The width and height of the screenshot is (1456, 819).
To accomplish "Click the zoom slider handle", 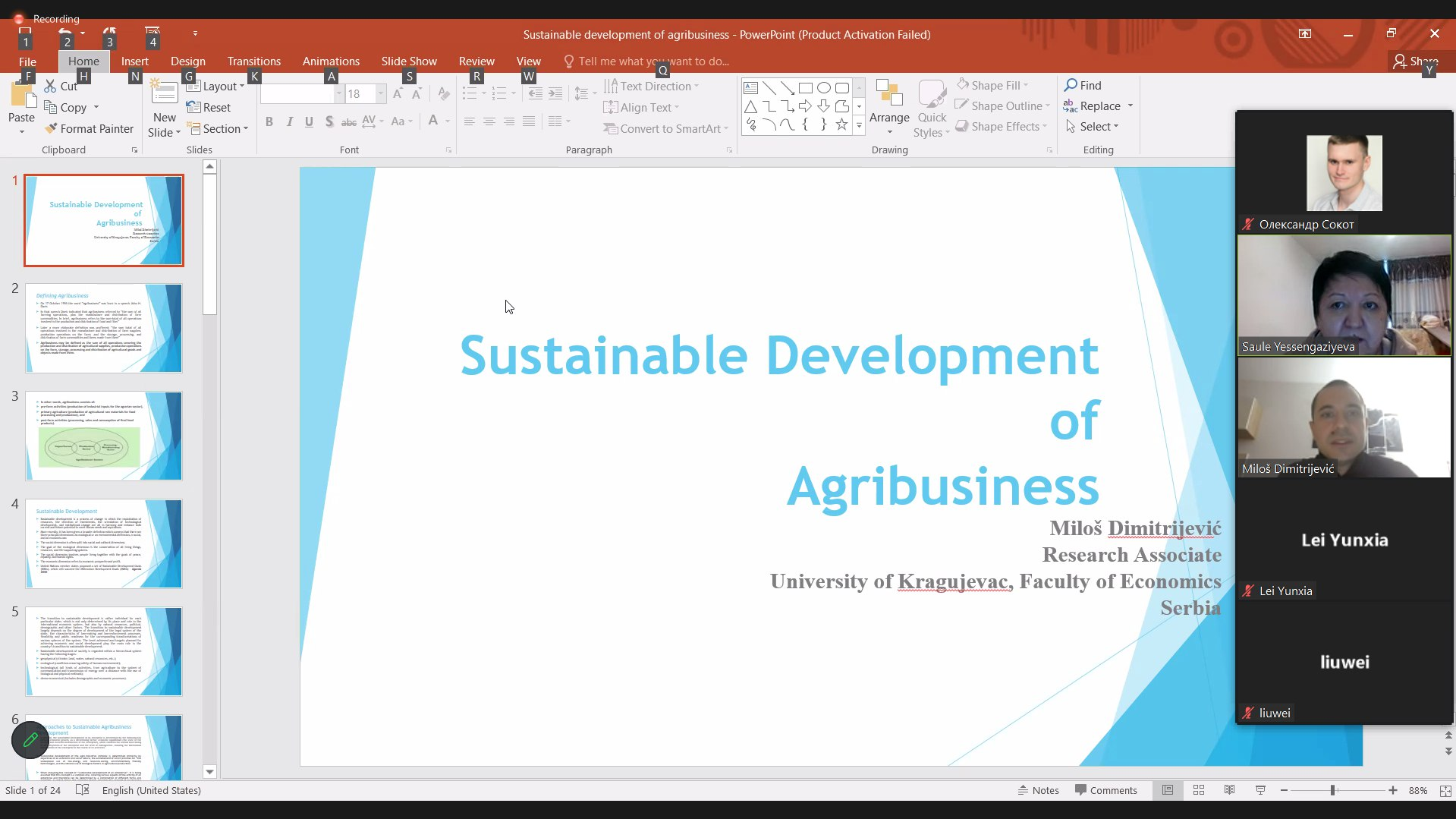I will [1332, 790].
